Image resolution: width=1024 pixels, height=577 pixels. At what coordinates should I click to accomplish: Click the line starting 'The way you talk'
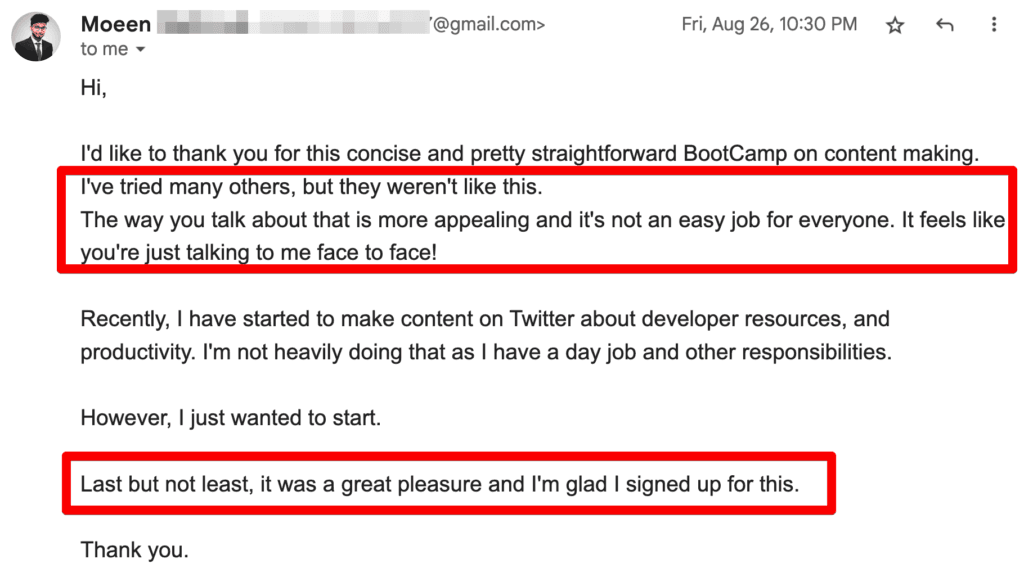pyautogui.click(x=542, y=220)
